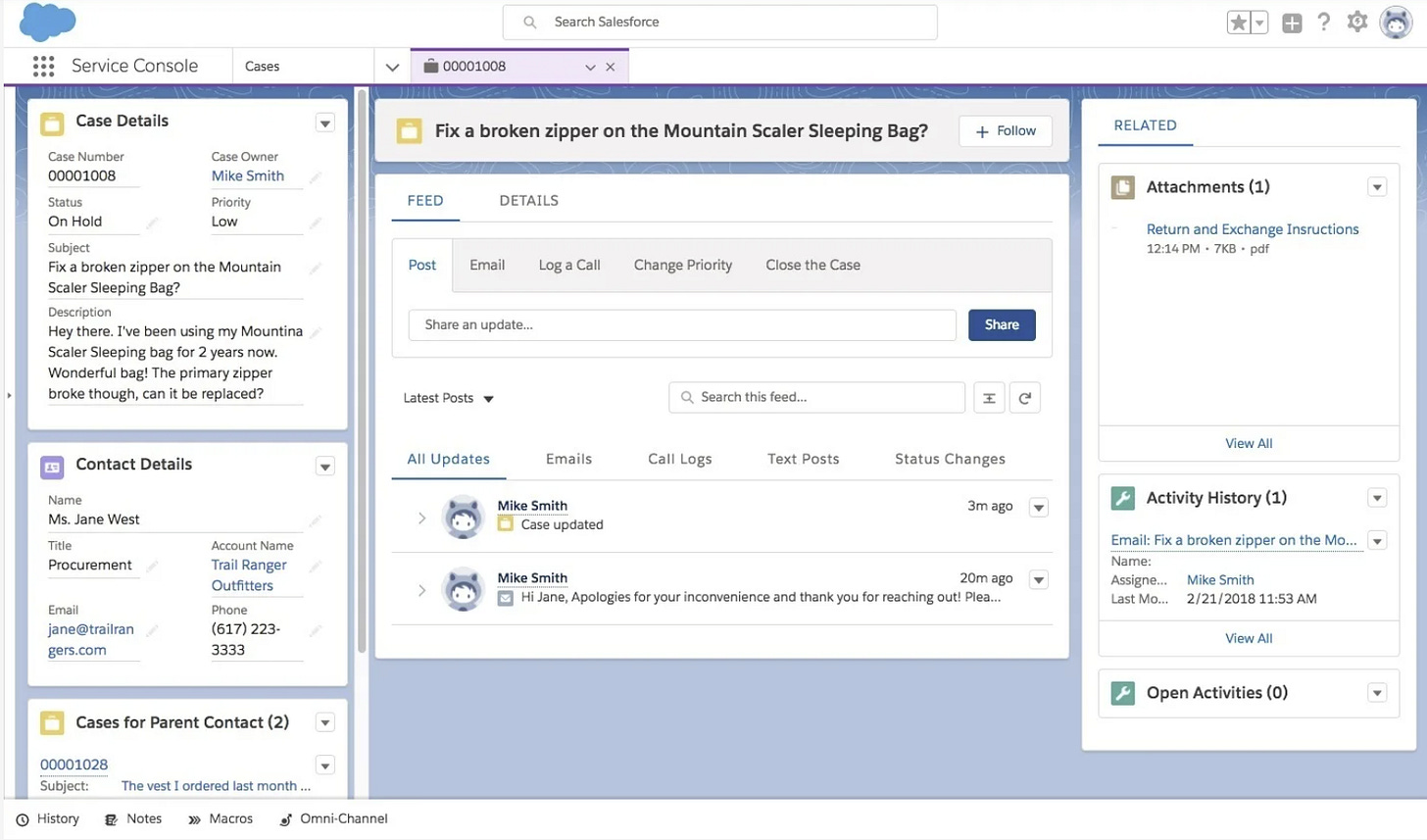The image size is (1427, 840).
Task: Open the Trail Ranger Outfitters account link
Action: (249, 575)
